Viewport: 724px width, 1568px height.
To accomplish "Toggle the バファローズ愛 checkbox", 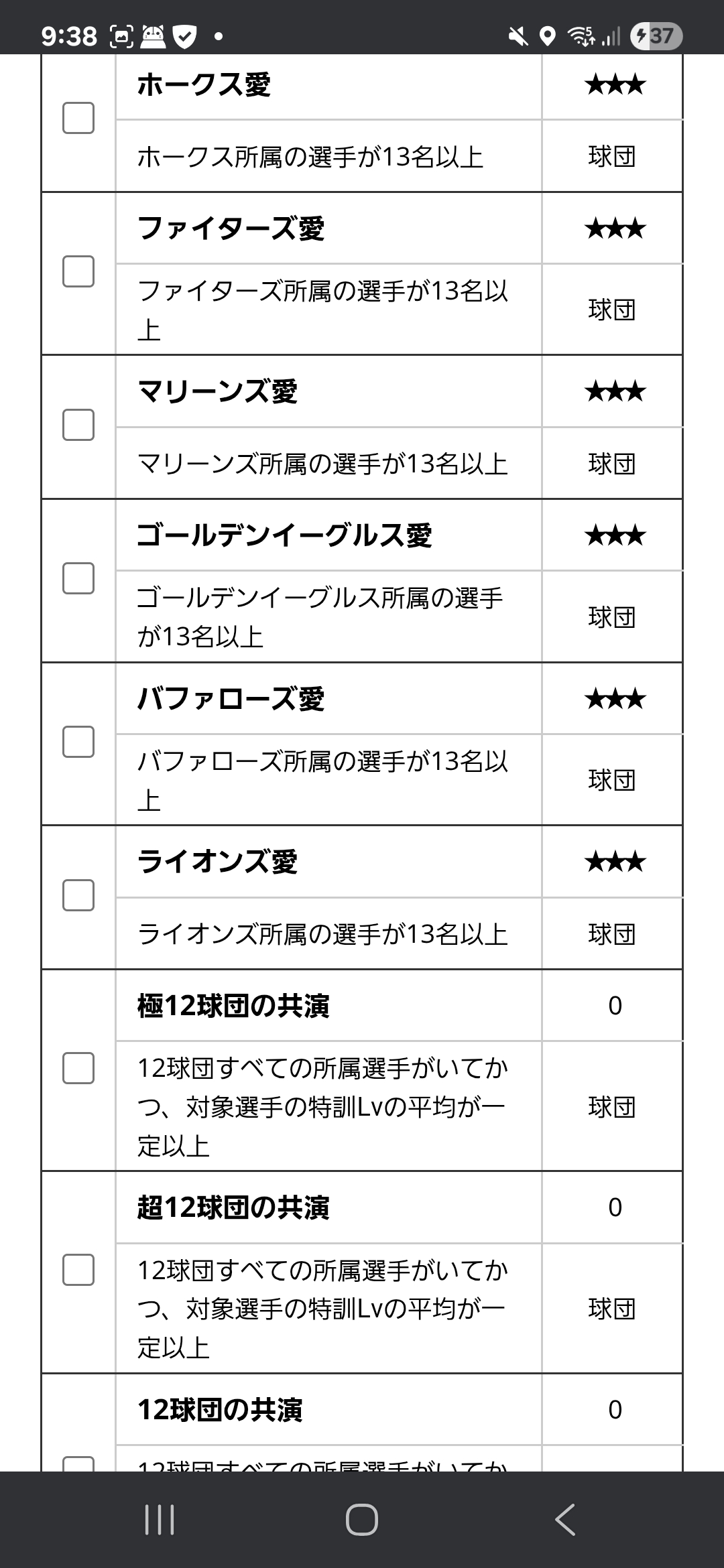I will click(78, 742).
